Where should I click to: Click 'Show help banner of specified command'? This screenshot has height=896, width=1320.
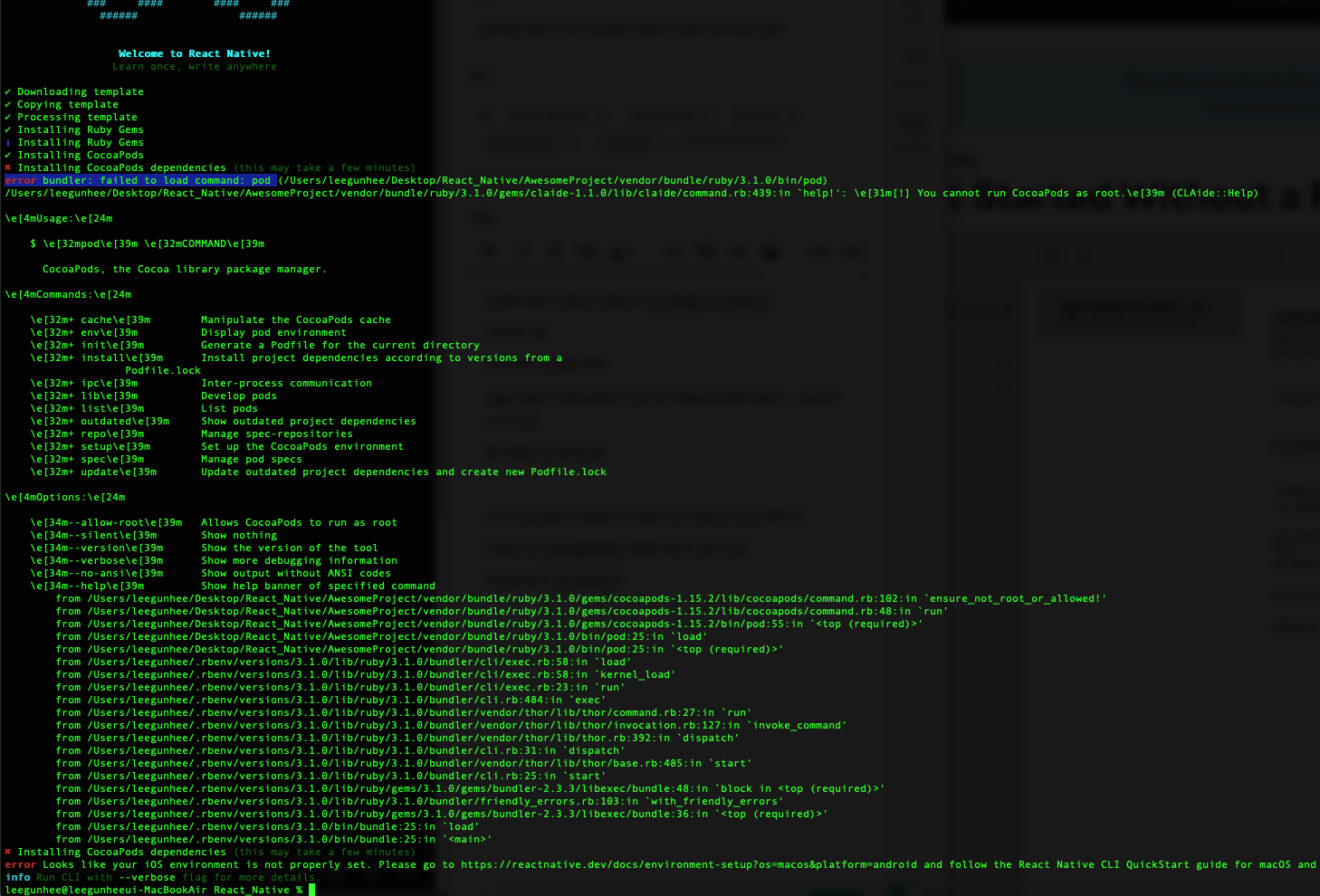[x=318, y=586]
